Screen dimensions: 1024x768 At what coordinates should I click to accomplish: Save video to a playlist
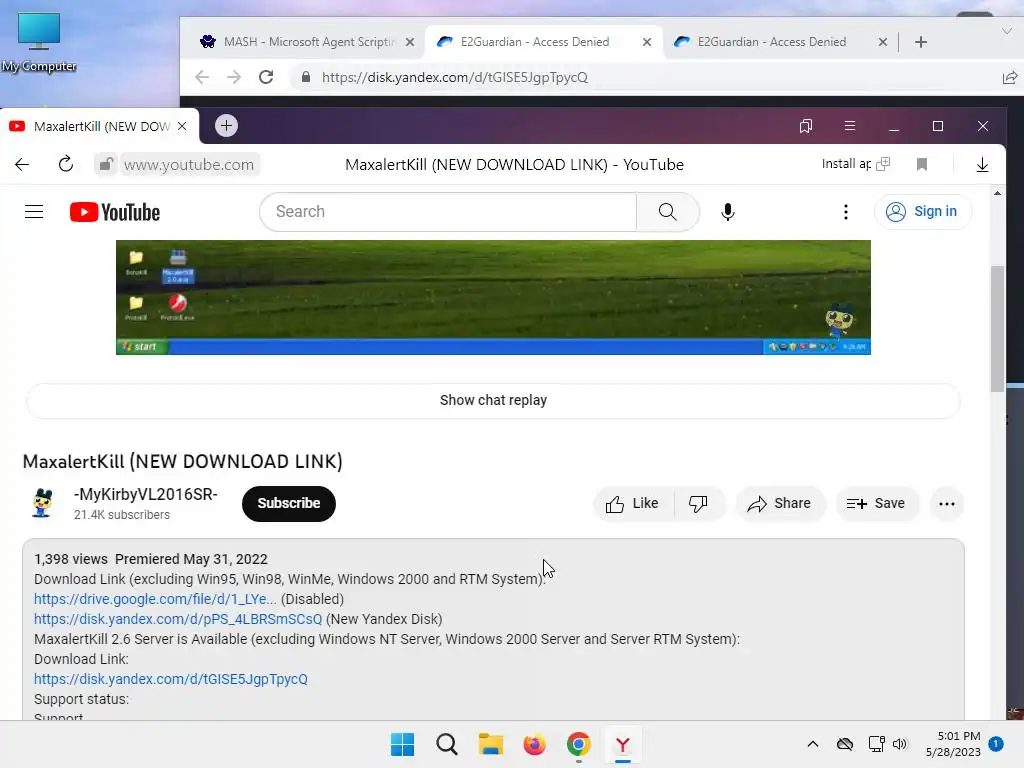[876, 504]
